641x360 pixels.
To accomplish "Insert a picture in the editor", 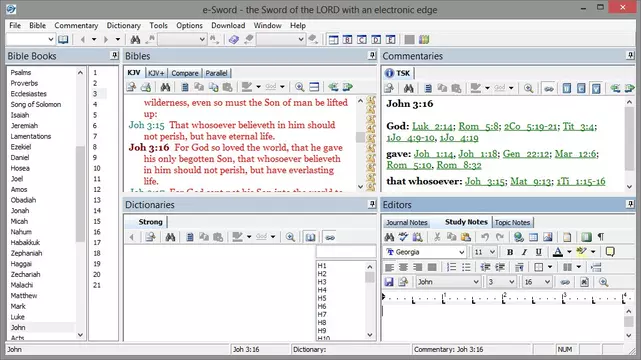I will pos(547,237).
